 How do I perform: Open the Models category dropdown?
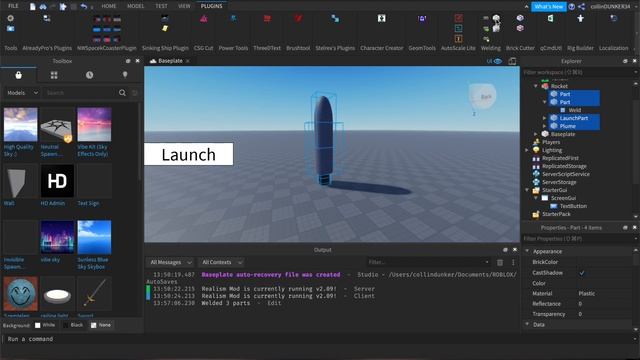22,93
